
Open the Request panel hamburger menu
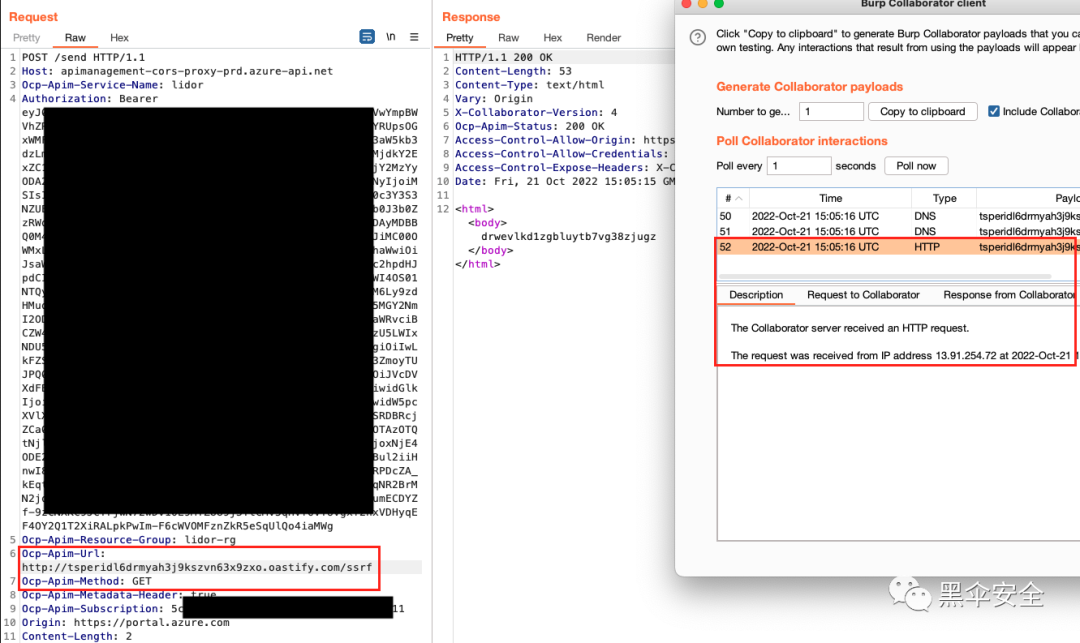(414, 36)
